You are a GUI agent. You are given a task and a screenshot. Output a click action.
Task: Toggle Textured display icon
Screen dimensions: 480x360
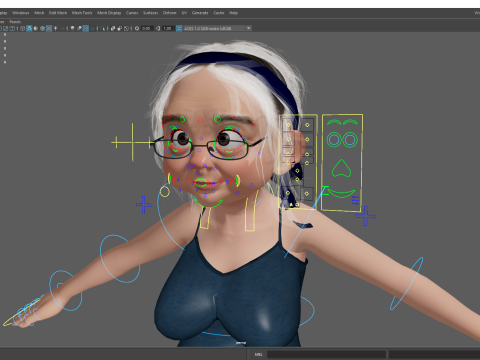pos(49,28)
